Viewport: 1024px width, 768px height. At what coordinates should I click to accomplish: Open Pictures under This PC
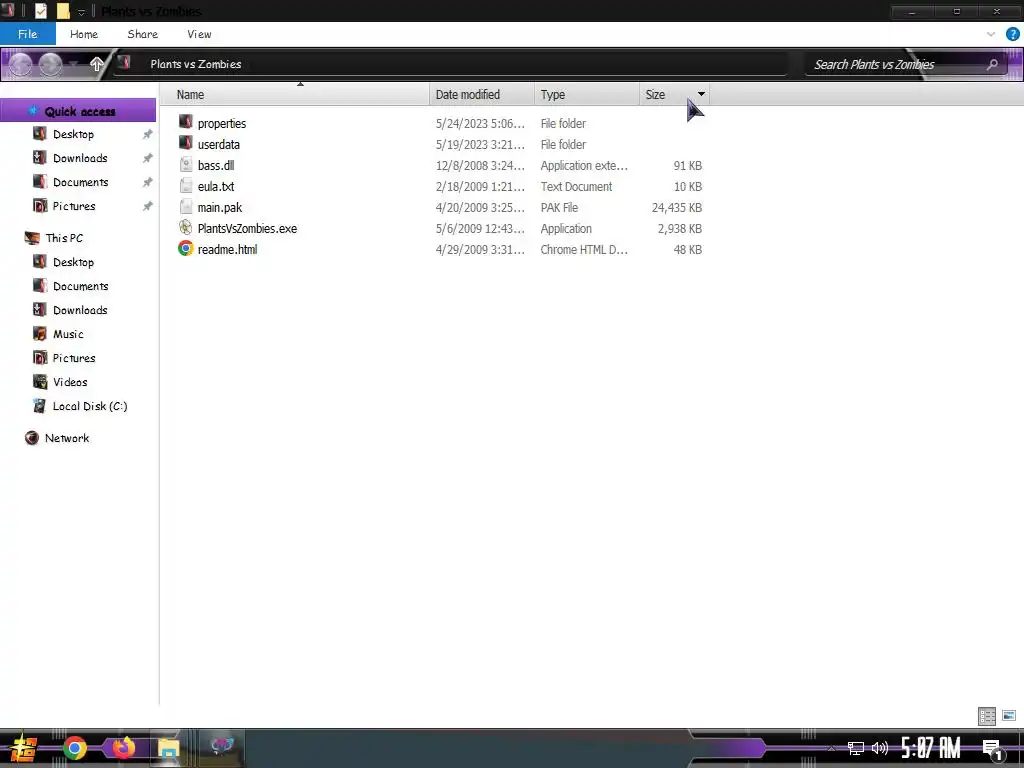point(74,358)
